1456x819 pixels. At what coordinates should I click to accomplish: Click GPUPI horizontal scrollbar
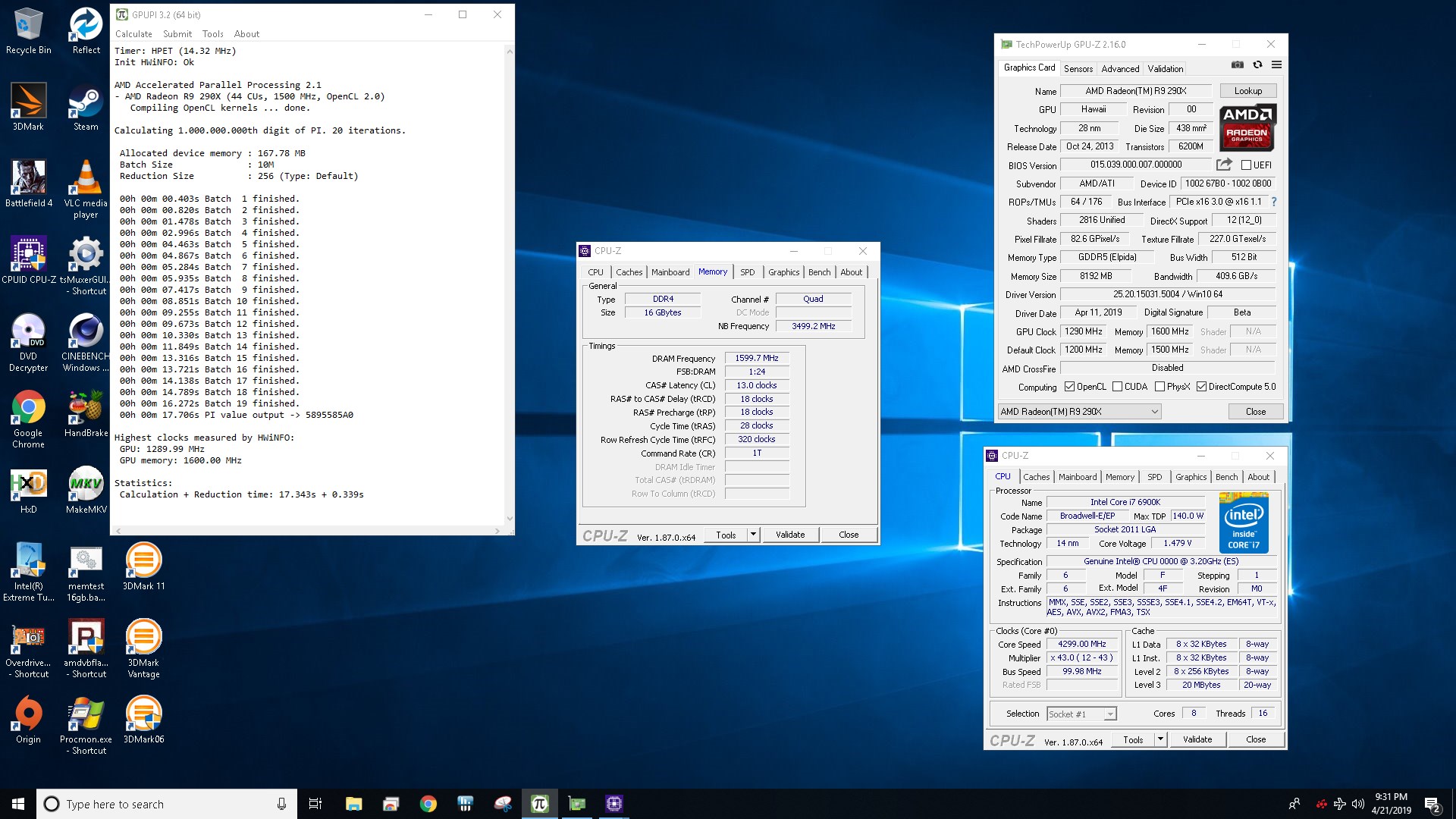(x=309, y=531)
